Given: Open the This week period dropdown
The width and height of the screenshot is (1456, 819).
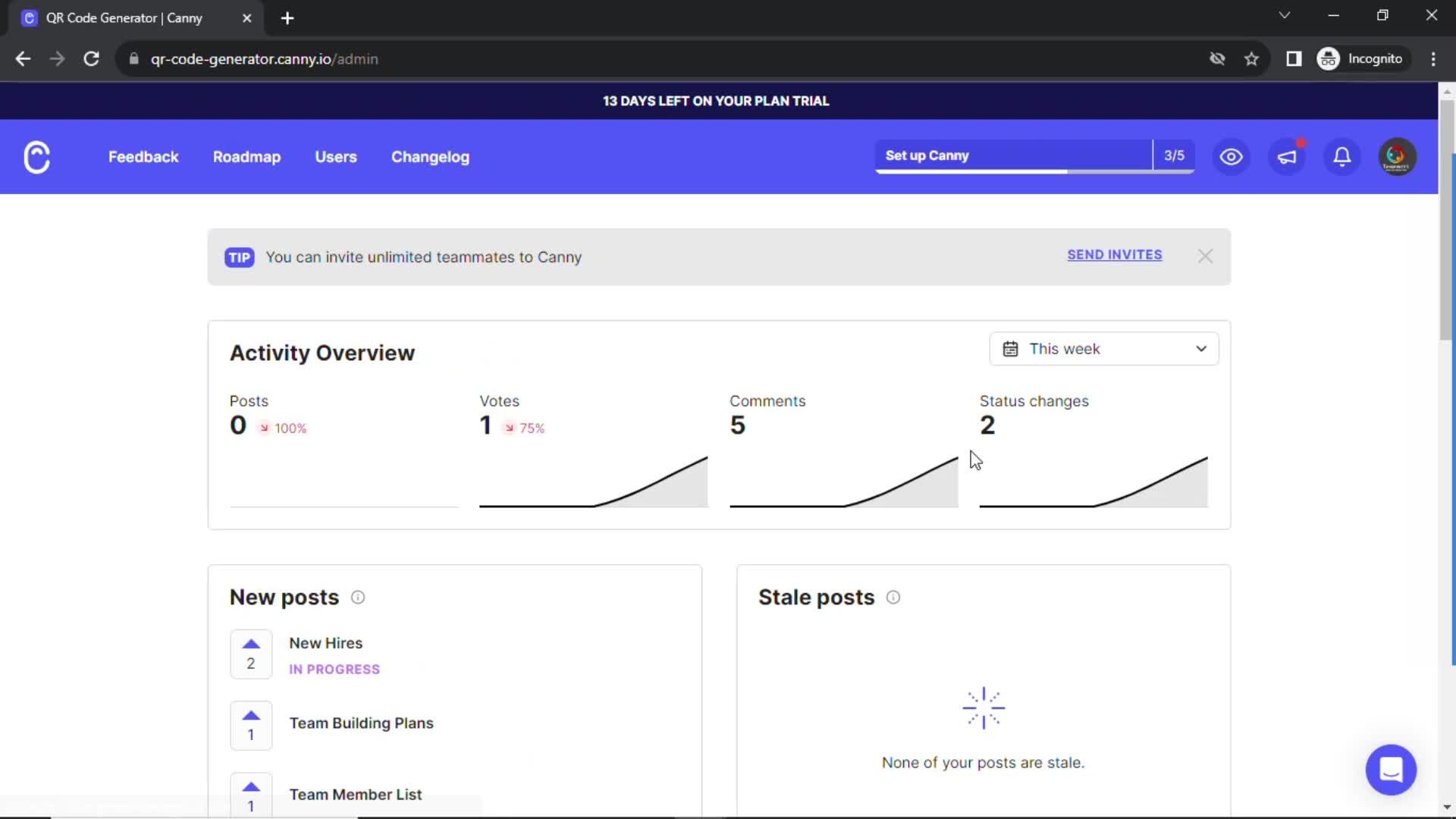Looking at the screenshot, I should click(x=1103, y=349).
